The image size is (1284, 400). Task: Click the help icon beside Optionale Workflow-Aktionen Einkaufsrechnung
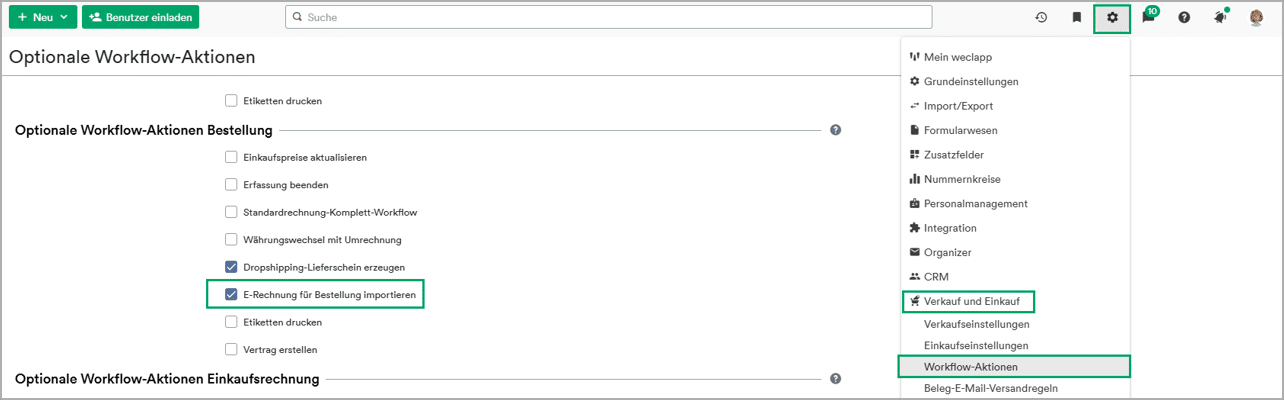click(835, 379)
